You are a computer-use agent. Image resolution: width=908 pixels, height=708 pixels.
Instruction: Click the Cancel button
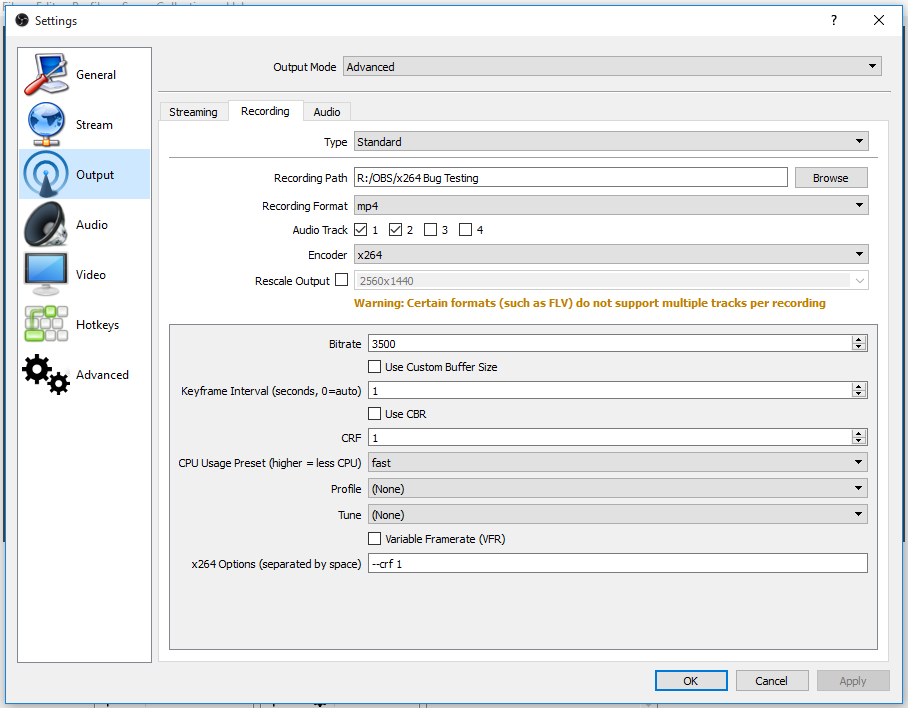click(x=771, y=681)
